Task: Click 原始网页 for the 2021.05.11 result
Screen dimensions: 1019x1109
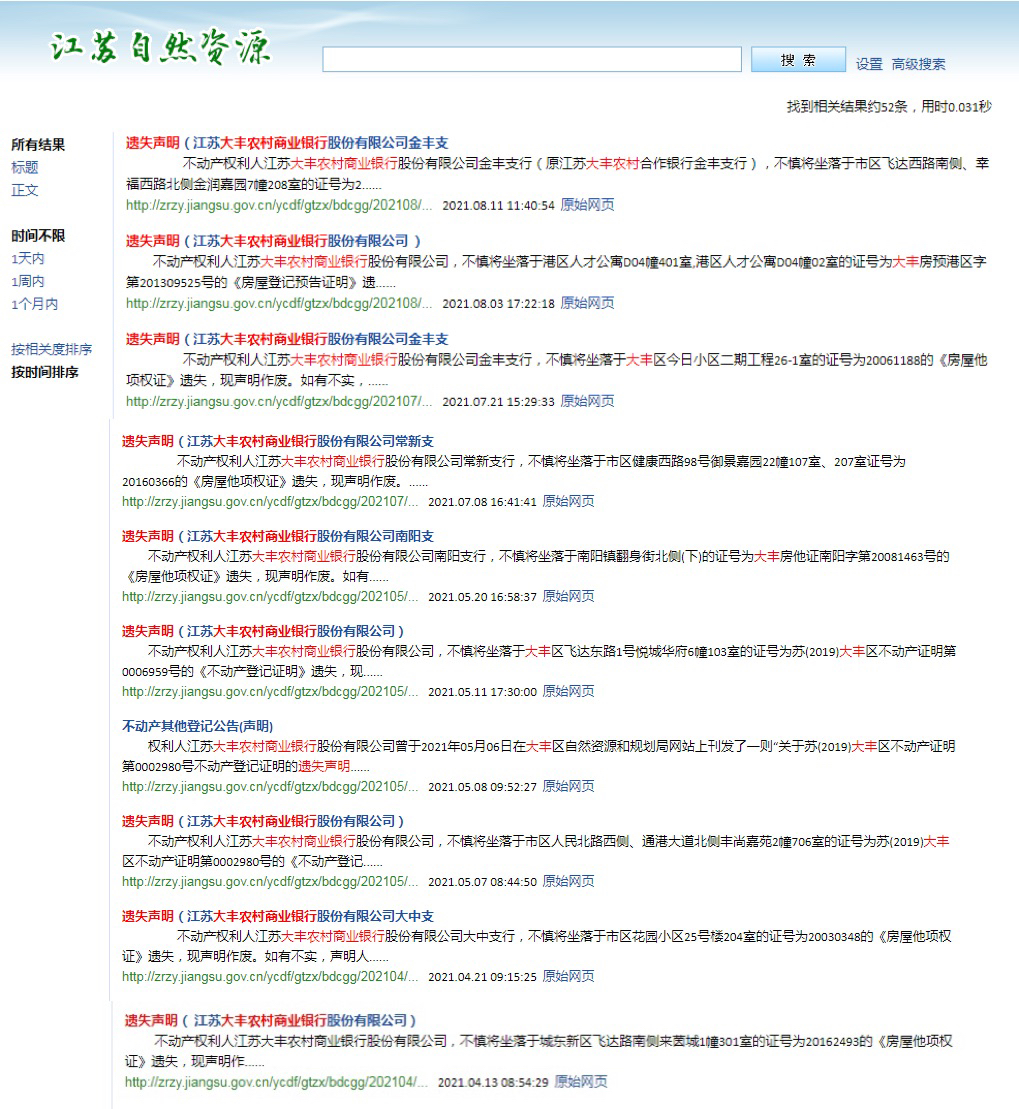Action: tap(569, 691)
